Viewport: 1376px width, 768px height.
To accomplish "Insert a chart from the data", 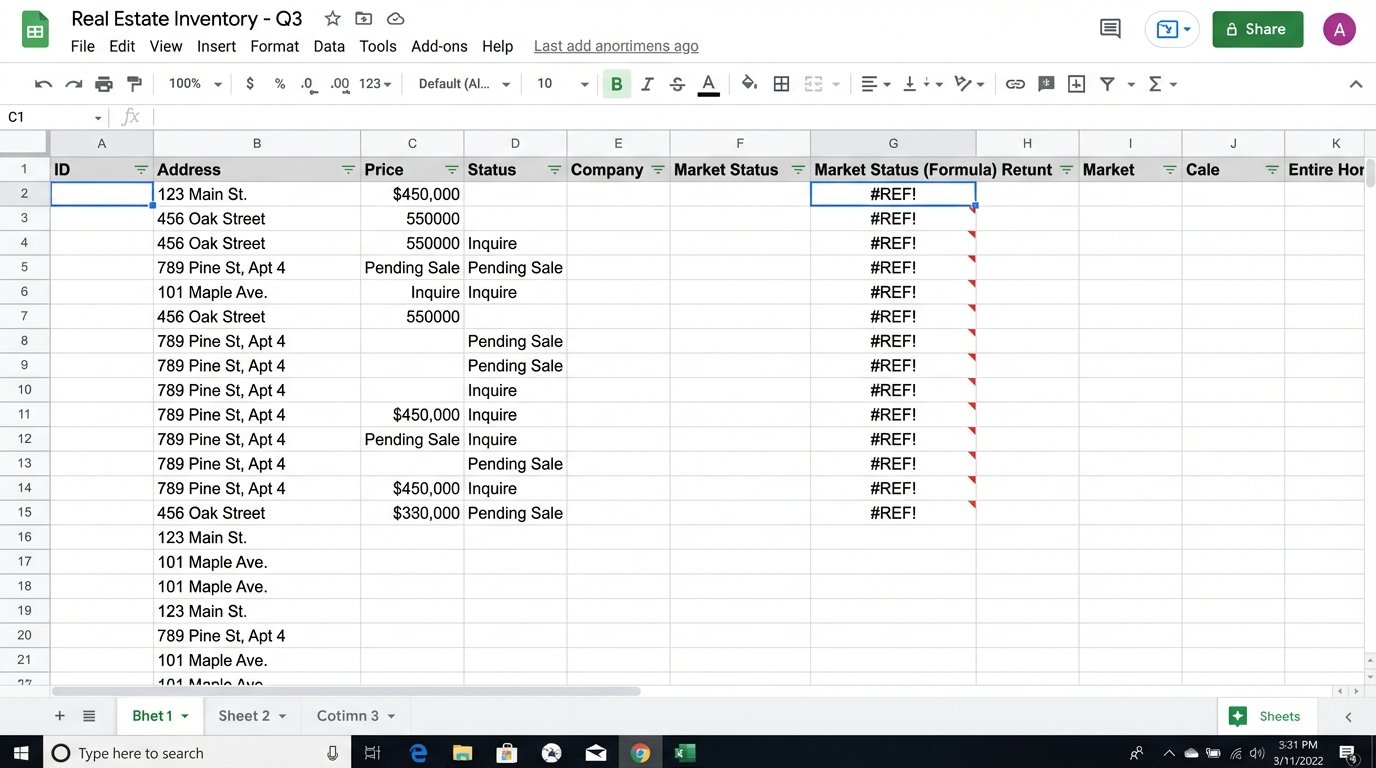I will pyautogui.click(x=1076, y=83).
